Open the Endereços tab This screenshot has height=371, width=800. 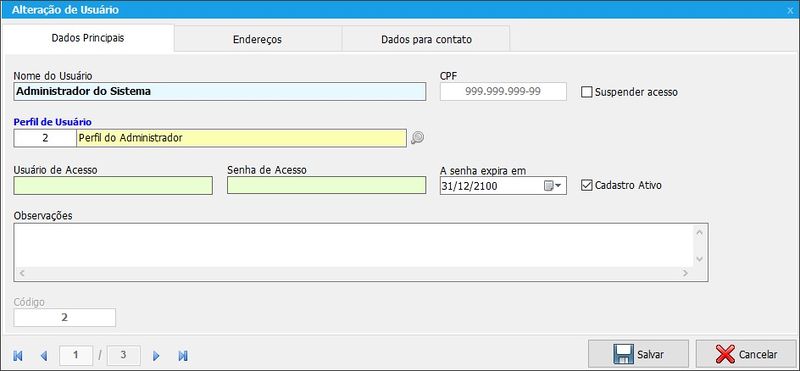[x=258, y=39]
